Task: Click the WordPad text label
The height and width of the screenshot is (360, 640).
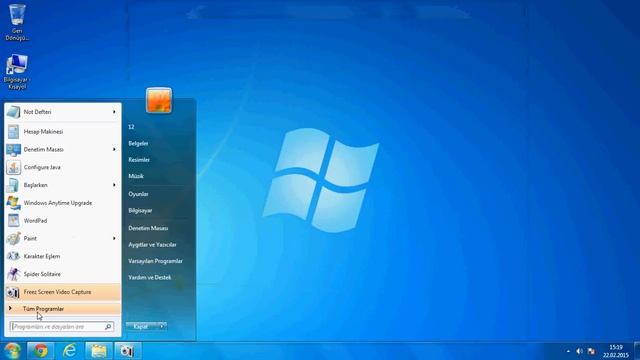Action: tap(35, 220)
